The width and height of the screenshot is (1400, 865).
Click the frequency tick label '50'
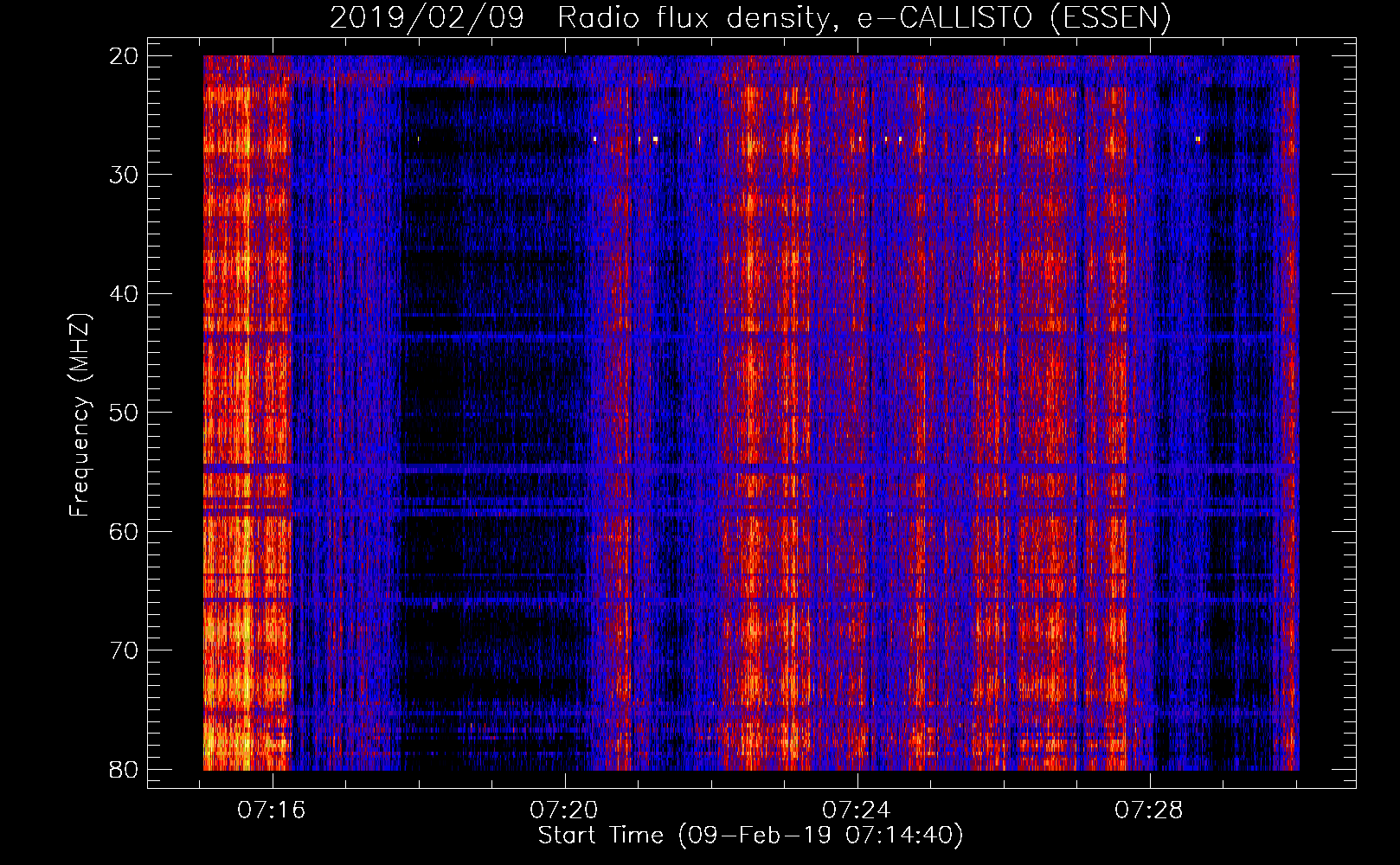[124, 413]
